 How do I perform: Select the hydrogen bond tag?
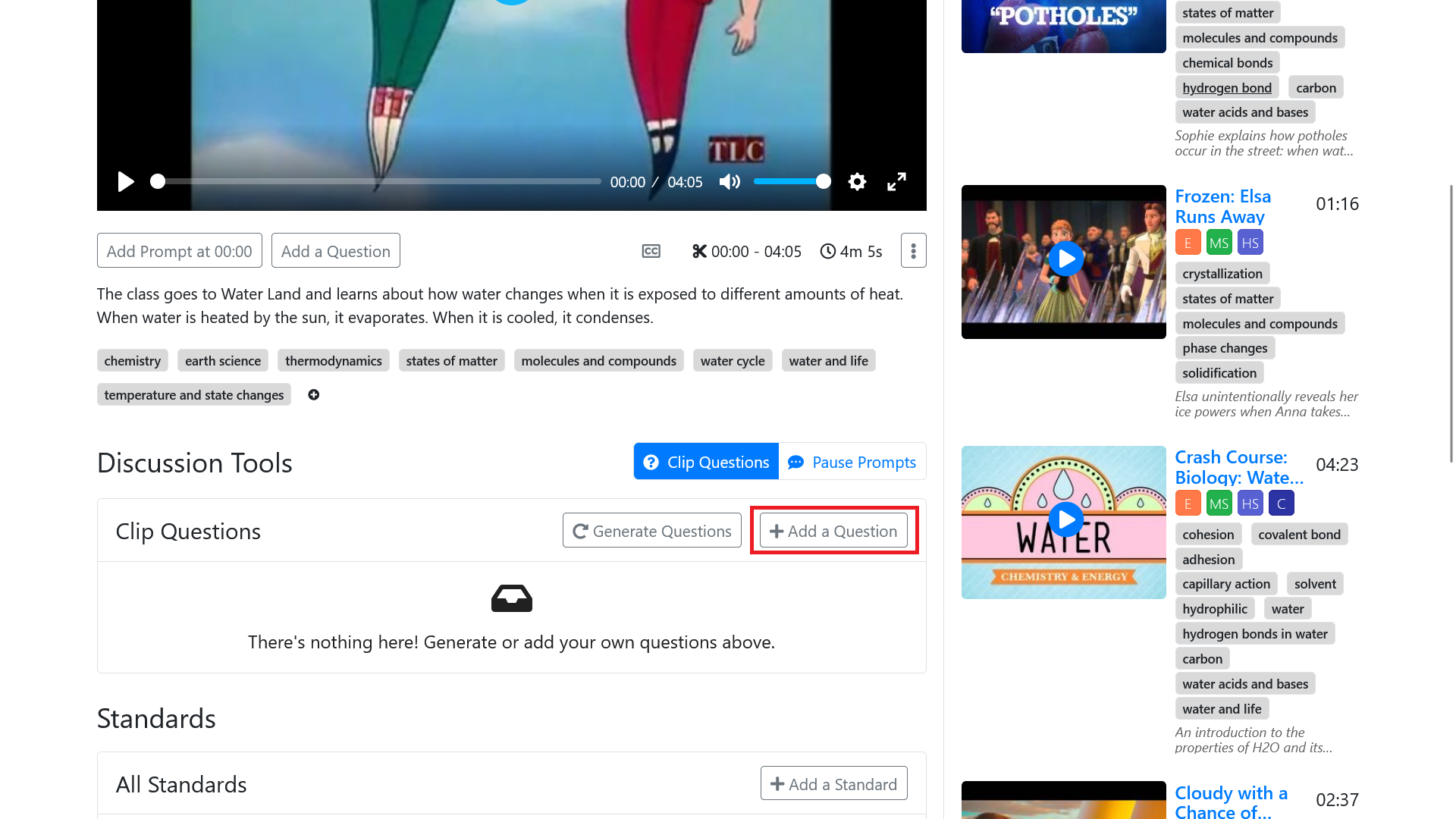pos(1227,87)
